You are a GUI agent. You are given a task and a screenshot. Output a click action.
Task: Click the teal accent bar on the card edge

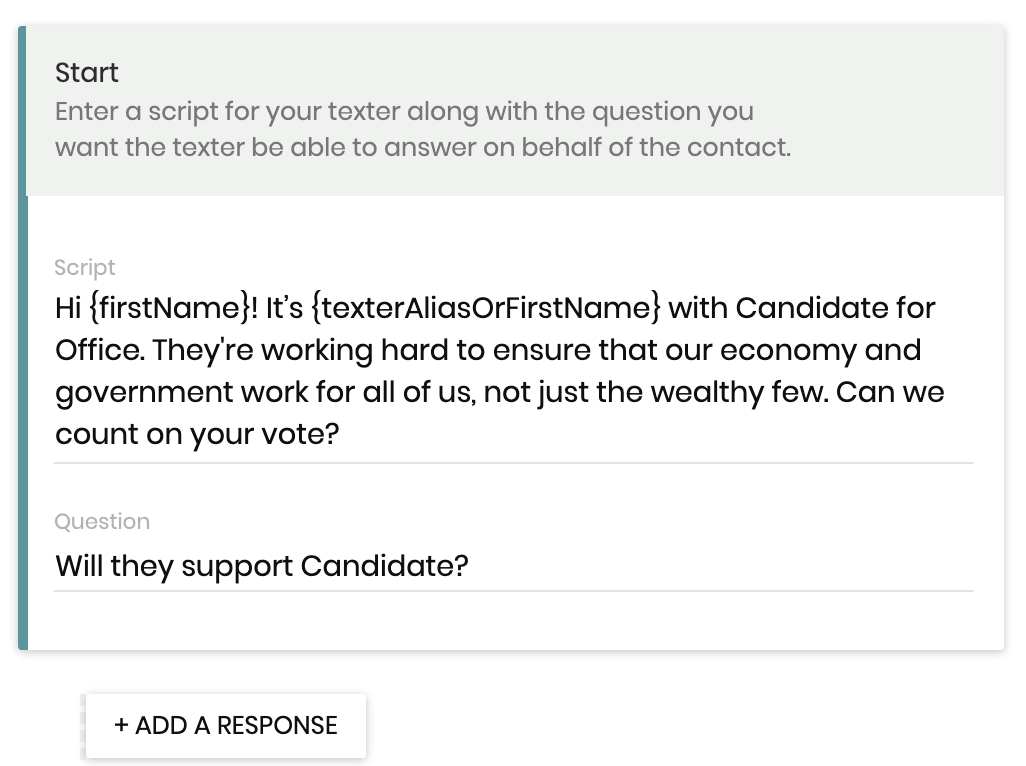[x=23, y=338]
